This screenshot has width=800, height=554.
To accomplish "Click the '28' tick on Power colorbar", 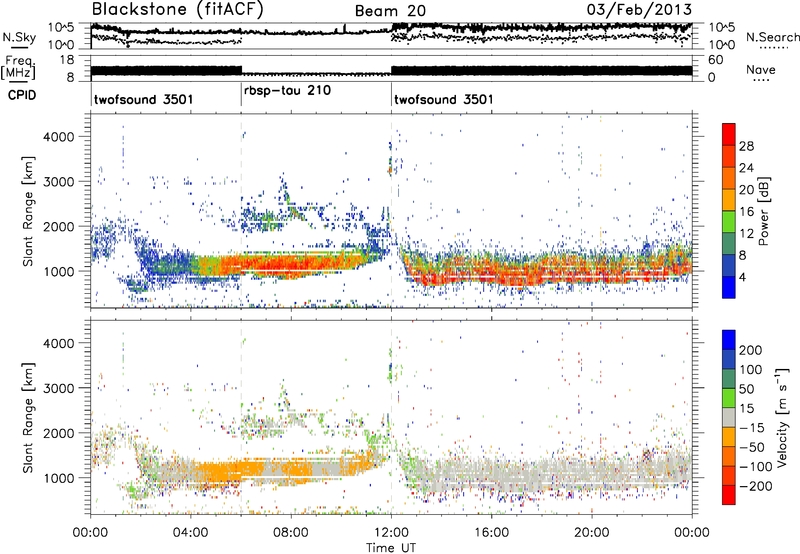I will click(x=746, y=146).
